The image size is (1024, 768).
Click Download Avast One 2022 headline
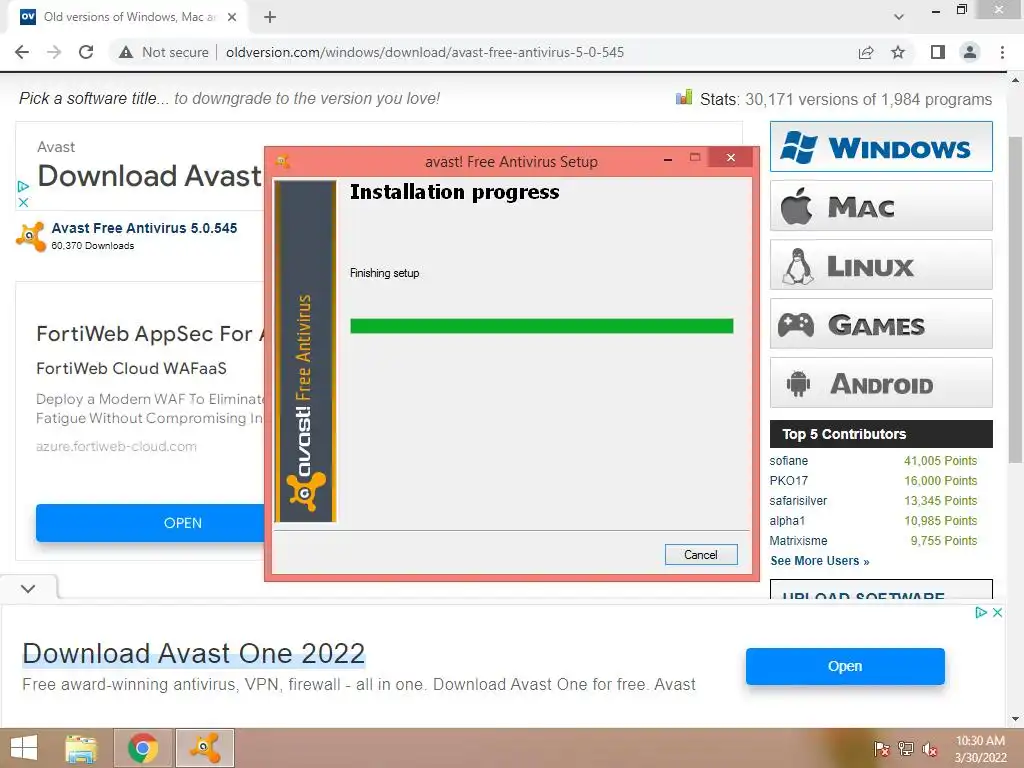pyautogui.click(x=193, y=653)
